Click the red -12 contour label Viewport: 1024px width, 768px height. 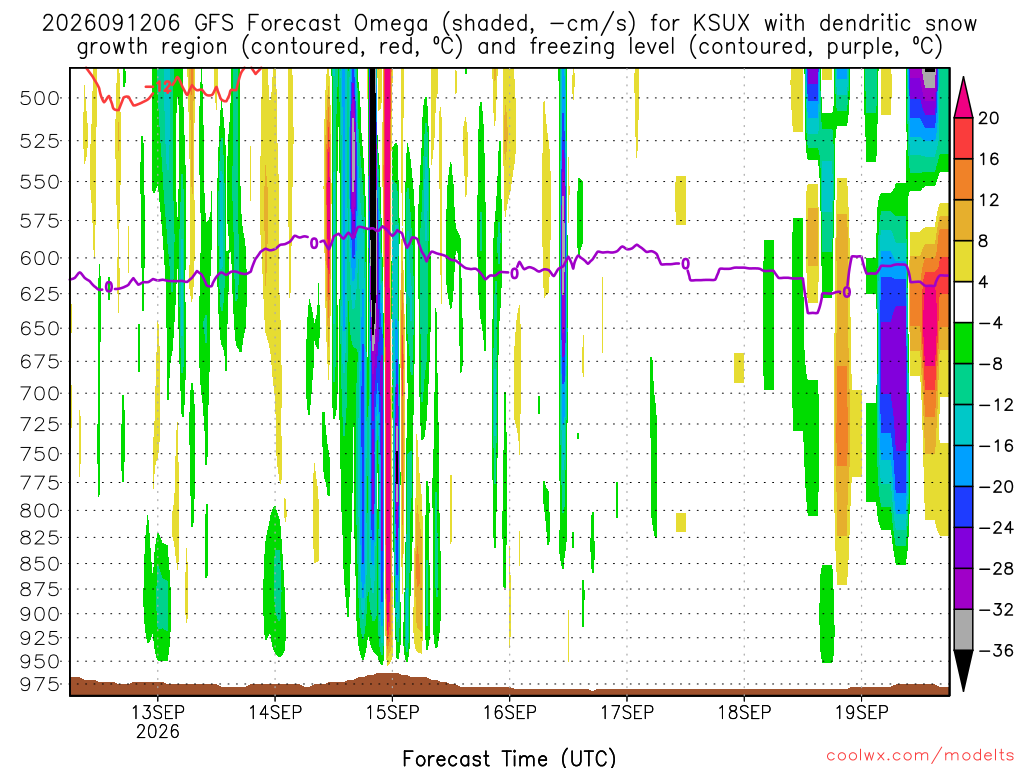pyautogui.click(x=159, y=86)
